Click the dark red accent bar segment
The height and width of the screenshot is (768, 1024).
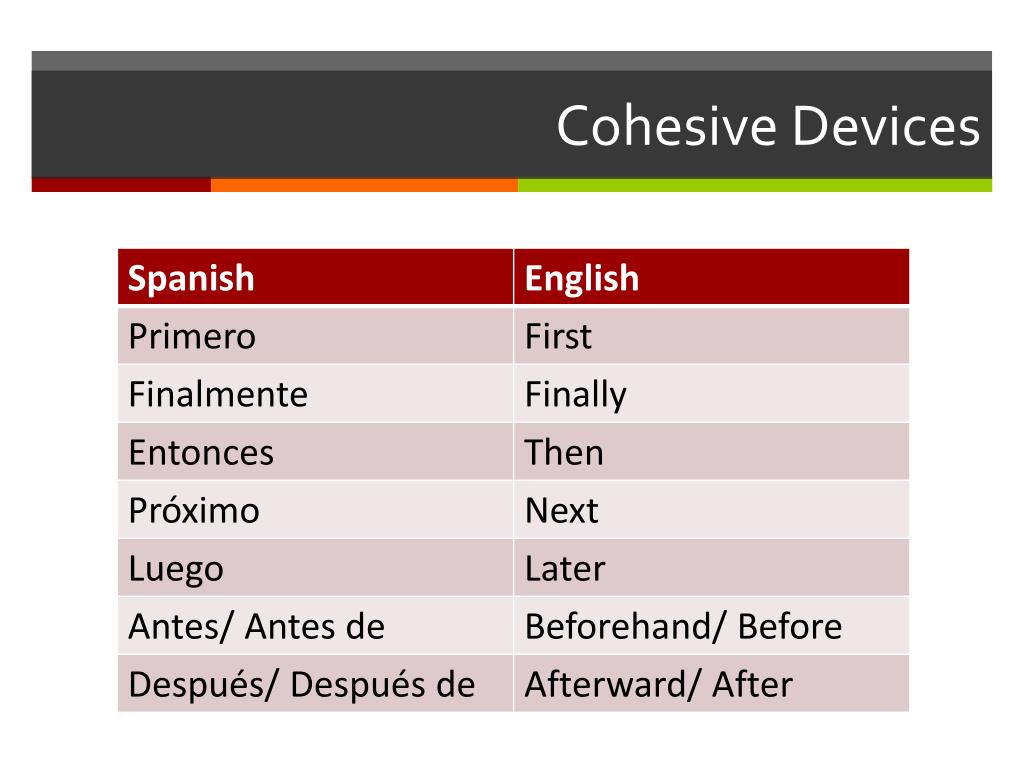tap(121, 185)
